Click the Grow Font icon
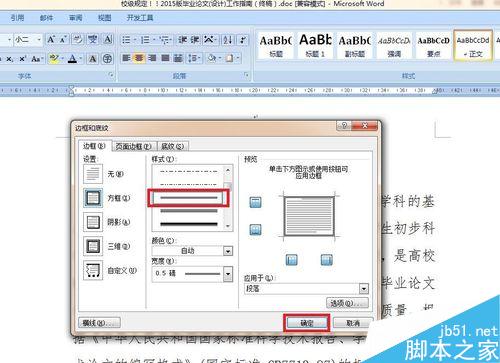This screenshot has width=500, height=363. (x=51, y=40)
